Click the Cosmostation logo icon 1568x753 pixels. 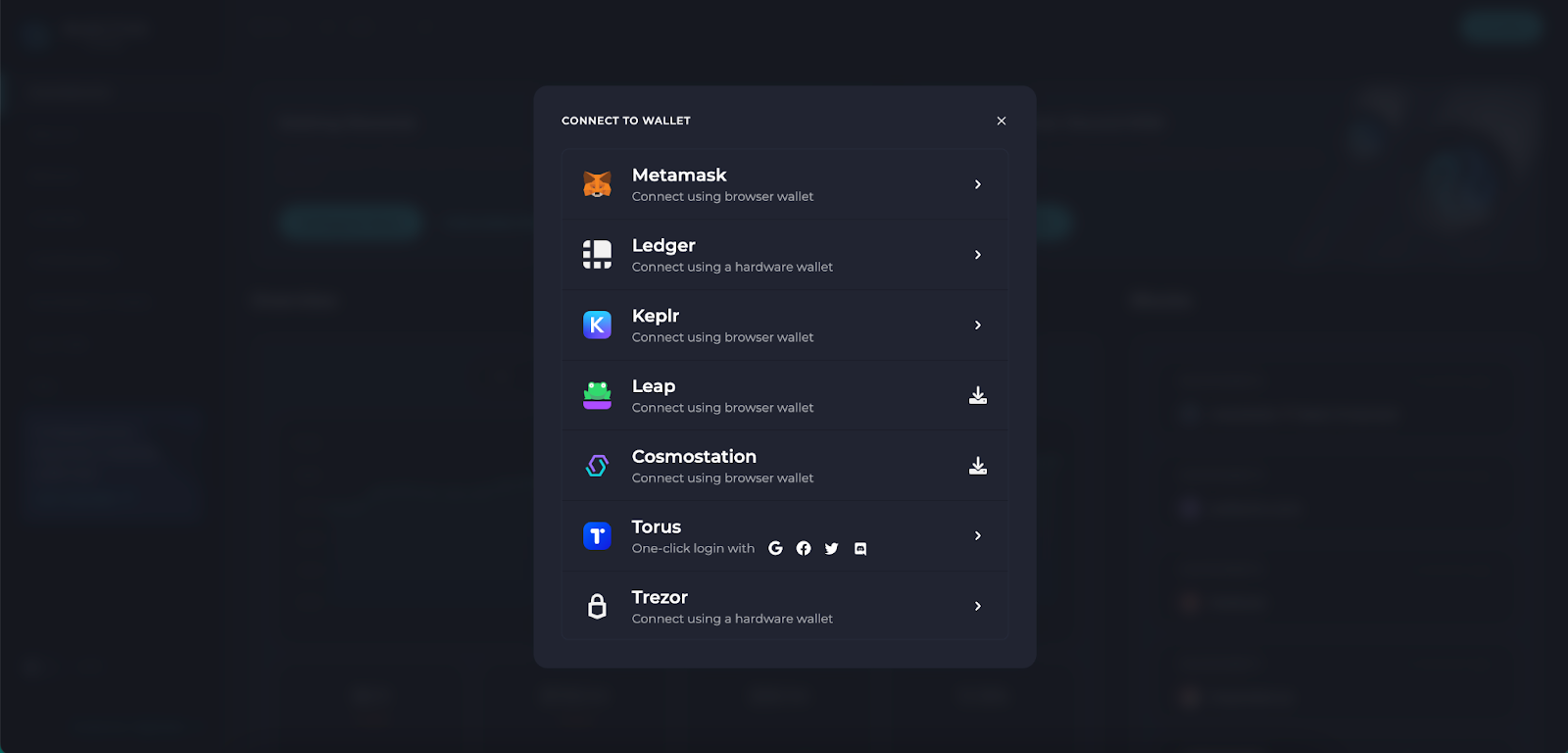[597, 466]
